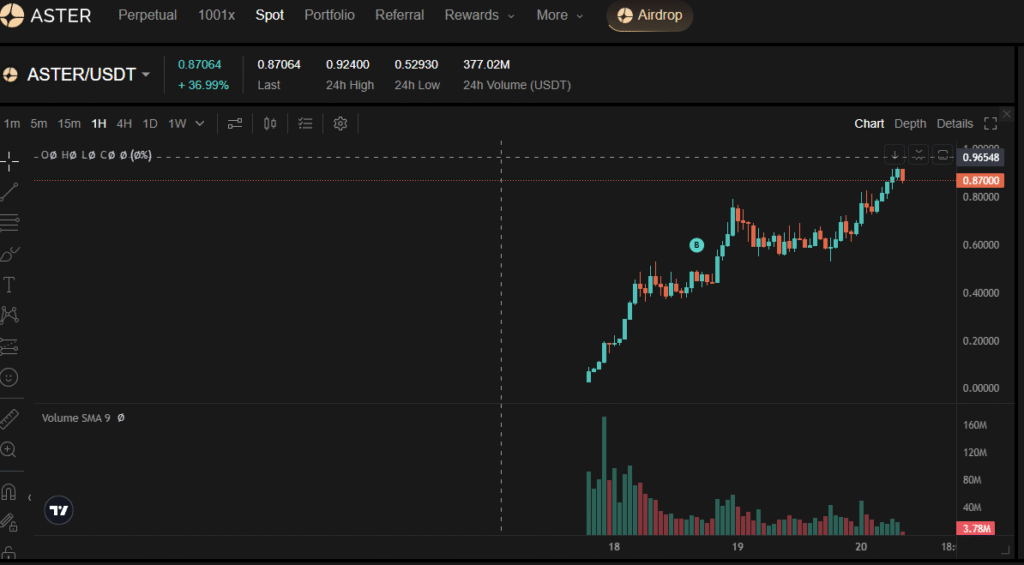The image size is (1024, 565).
Task: Switch to the Depth view tab
Action: tap(910, 123)
